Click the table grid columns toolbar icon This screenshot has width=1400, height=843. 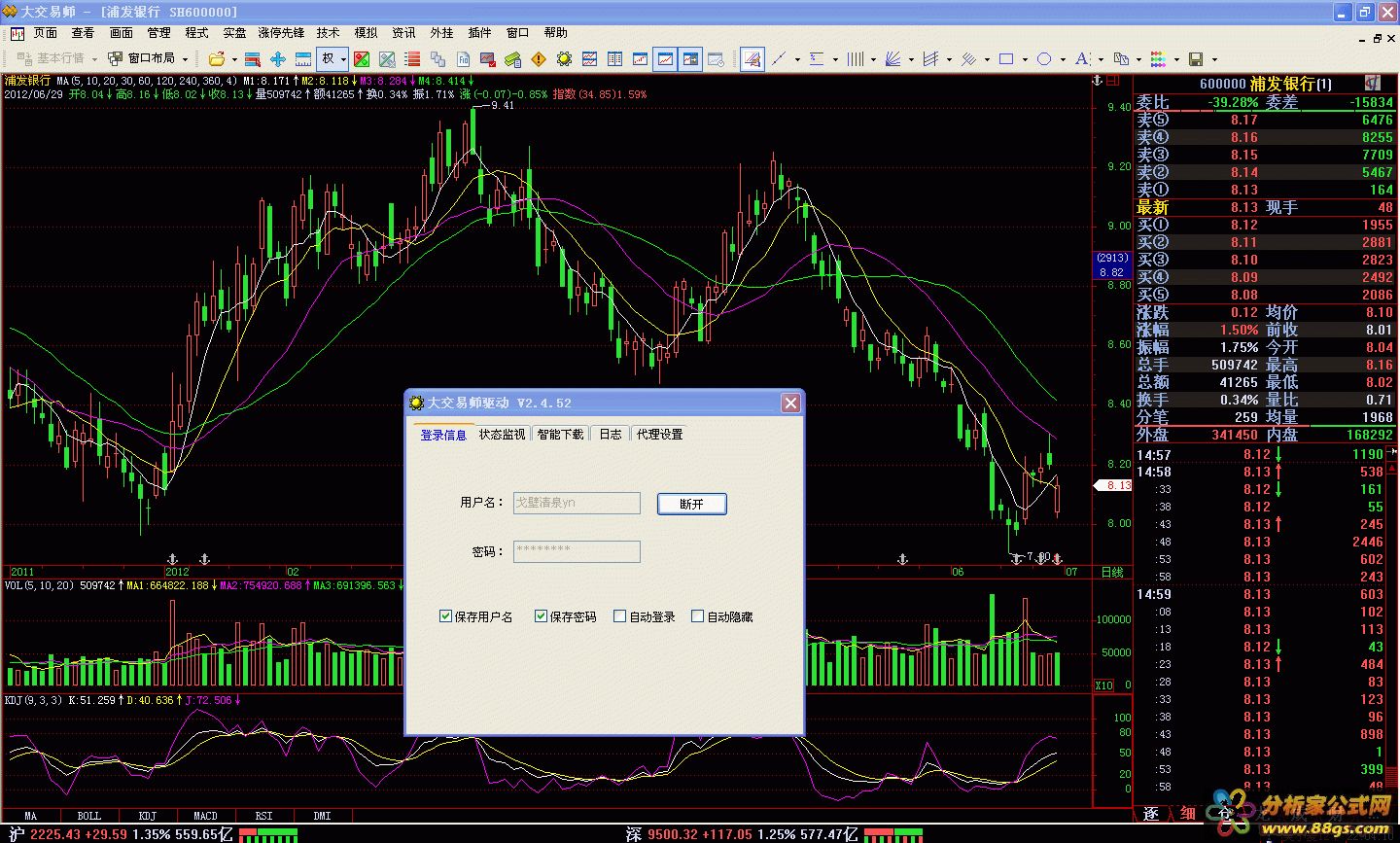click(614, 59)
